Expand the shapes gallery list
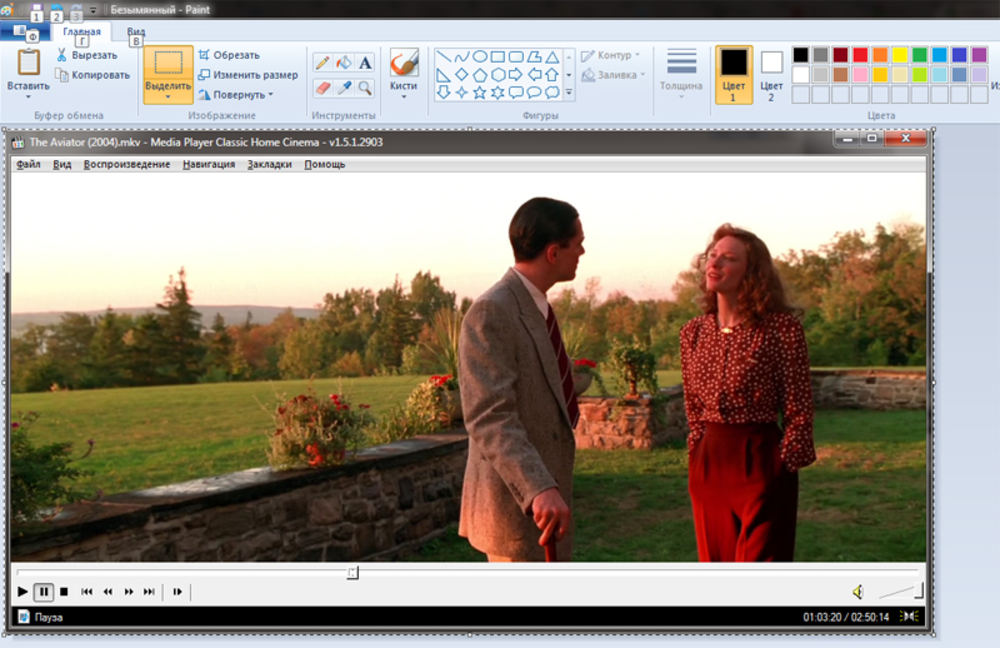The image size is (1000, 648). 569,92
